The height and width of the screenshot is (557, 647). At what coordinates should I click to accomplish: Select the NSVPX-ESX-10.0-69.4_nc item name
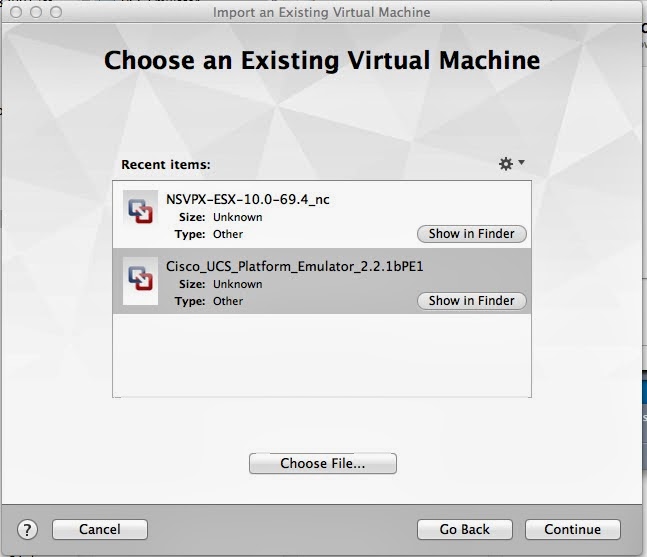click(x=248, y=200)
